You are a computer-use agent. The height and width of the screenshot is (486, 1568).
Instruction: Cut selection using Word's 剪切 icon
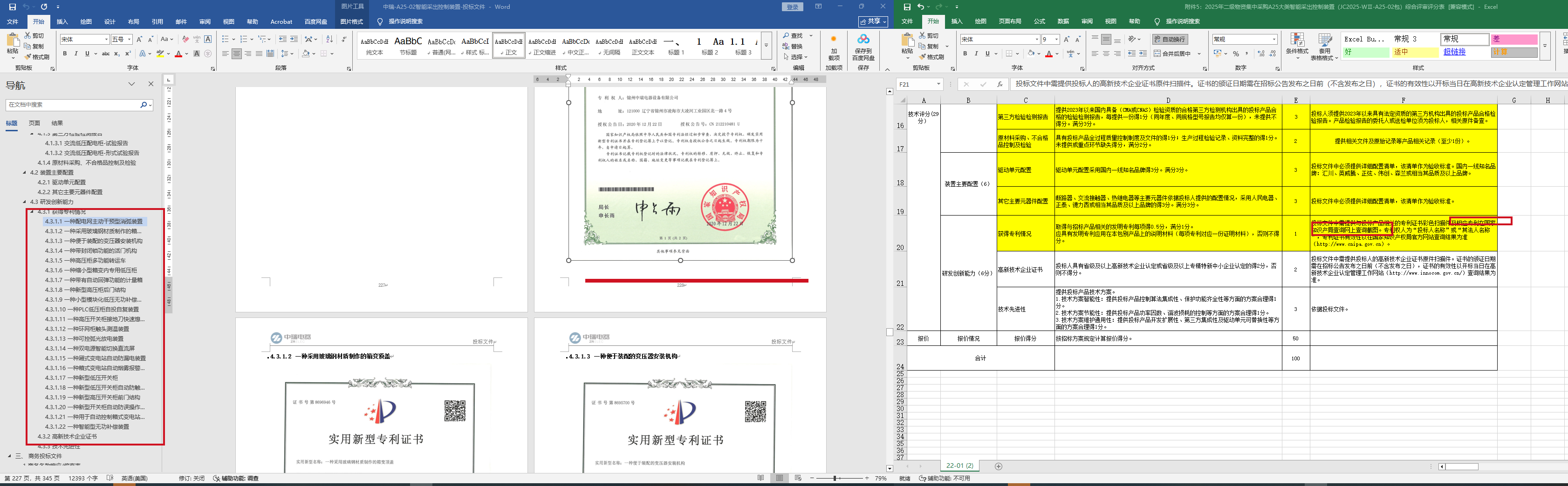click(34, 36)
